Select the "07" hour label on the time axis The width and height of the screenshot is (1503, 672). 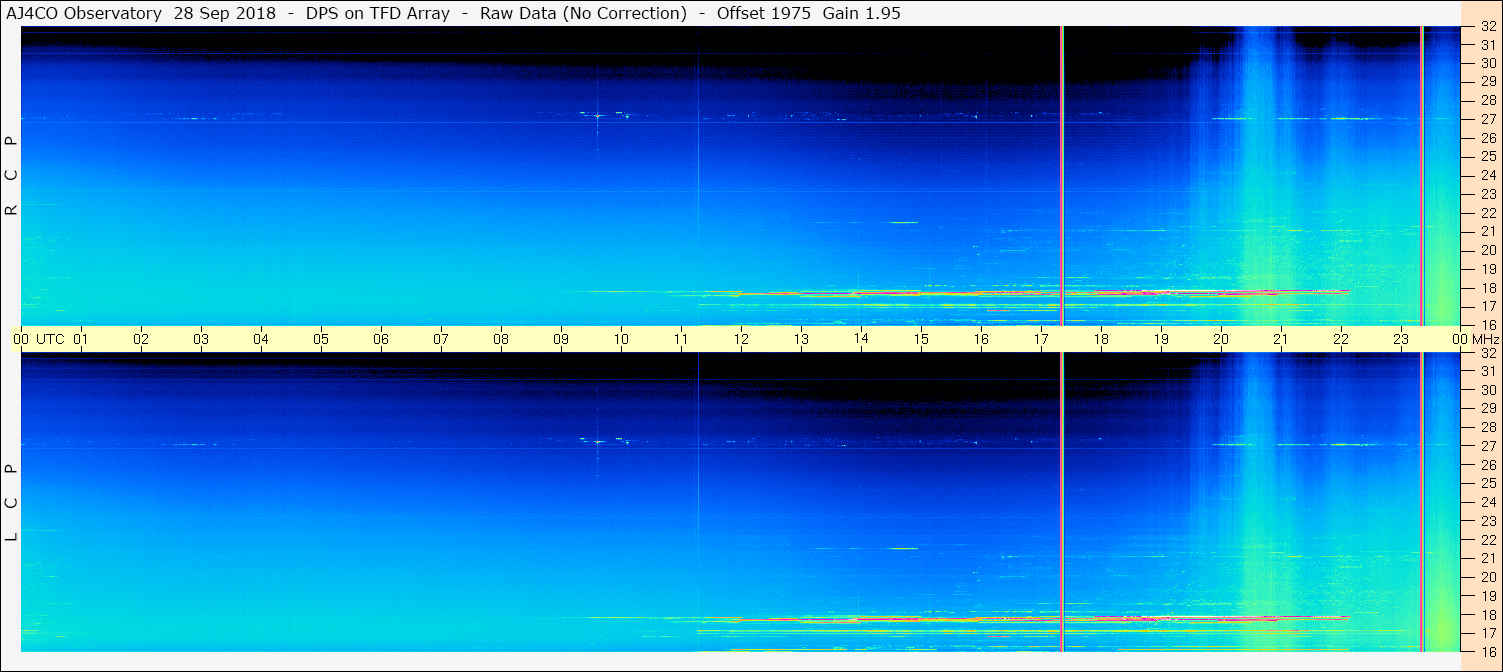tap(441, 339)
